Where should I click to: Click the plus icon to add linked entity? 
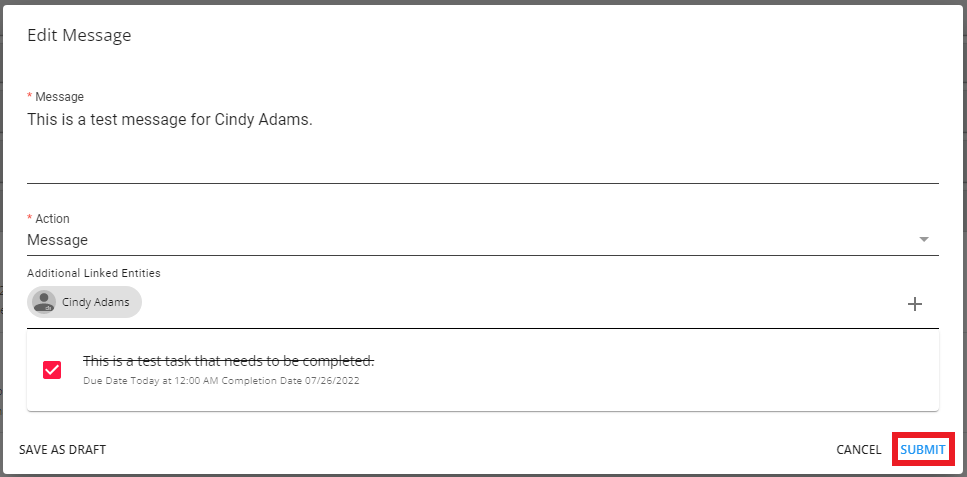(914, 304)
